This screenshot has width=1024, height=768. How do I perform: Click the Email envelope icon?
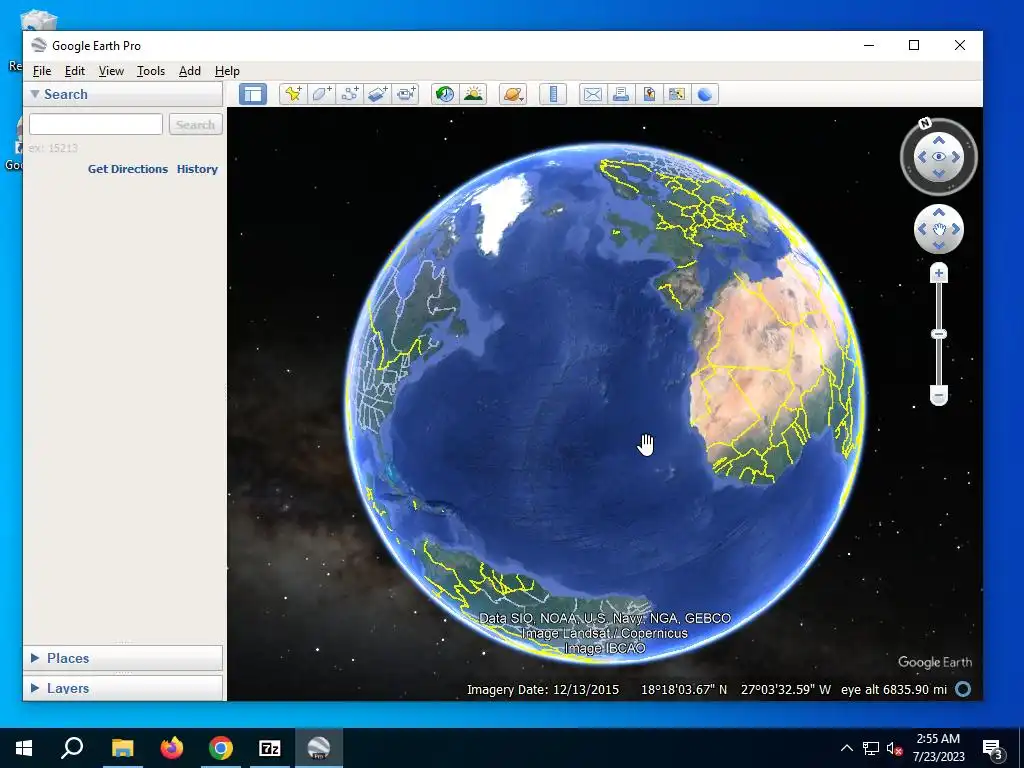[593, 94]
